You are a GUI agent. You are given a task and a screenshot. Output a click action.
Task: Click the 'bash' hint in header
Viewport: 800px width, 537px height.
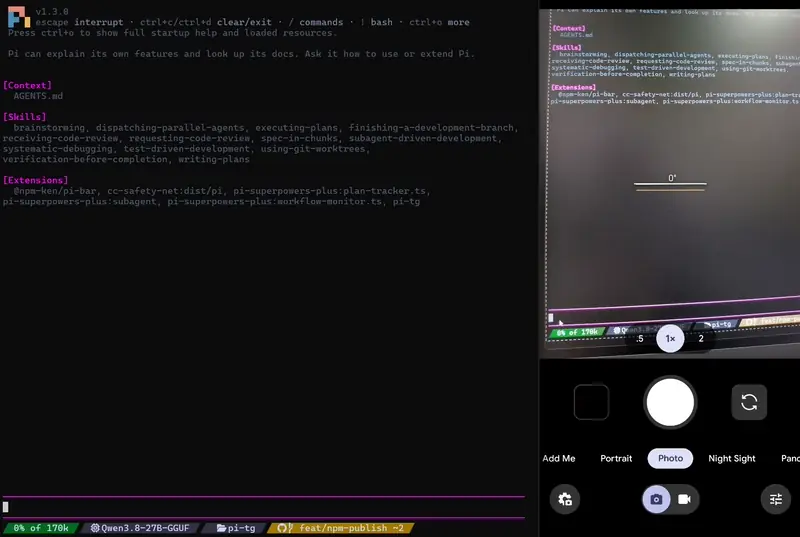point(382,22)
